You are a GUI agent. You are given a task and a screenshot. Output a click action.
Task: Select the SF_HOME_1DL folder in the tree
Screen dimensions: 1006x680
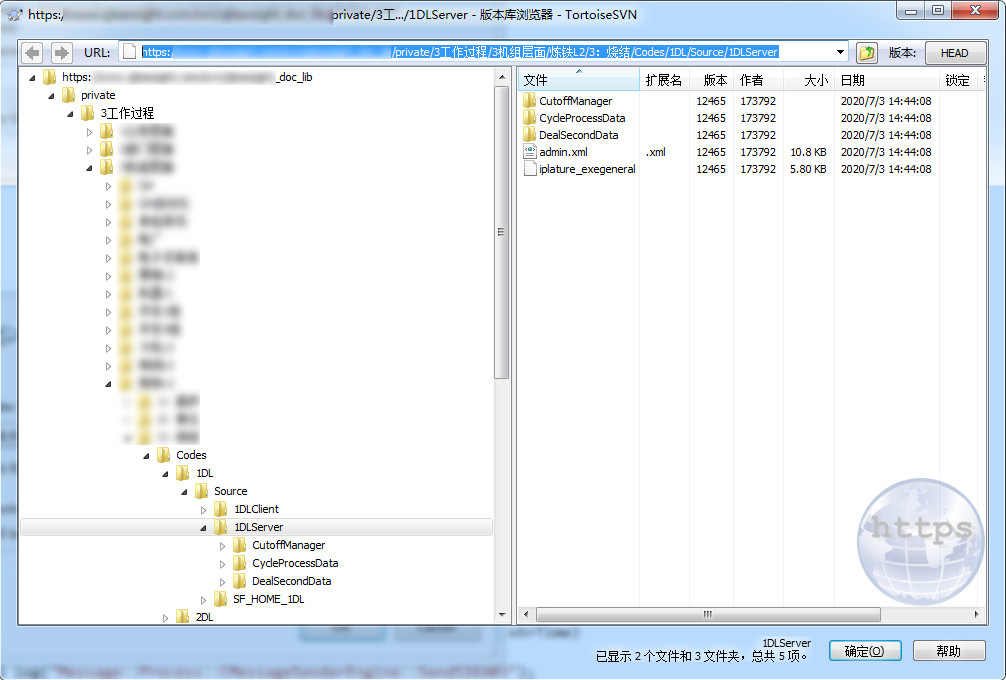click(267, 599)
